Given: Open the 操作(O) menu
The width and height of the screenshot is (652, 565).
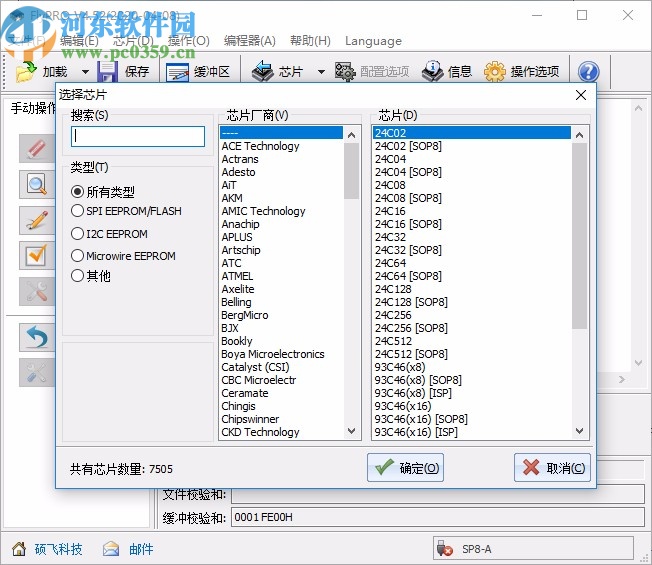Looking at the screenshot, I should click(x=189, y=41).
